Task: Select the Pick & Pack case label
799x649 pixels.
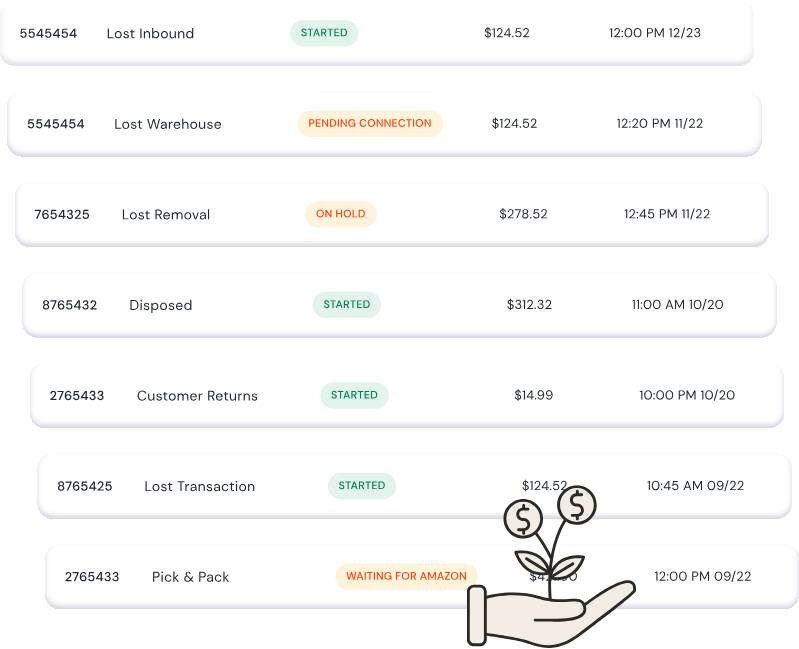Action: pos(191,577)
